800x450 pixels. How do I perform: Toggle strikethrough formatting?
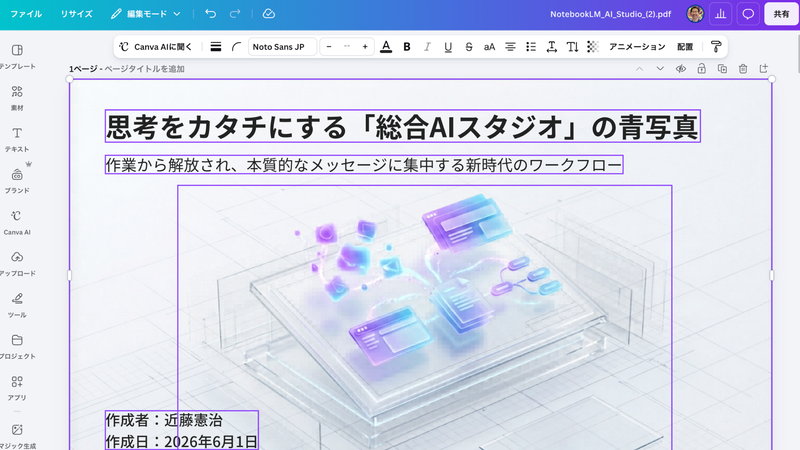click(469, 47)
